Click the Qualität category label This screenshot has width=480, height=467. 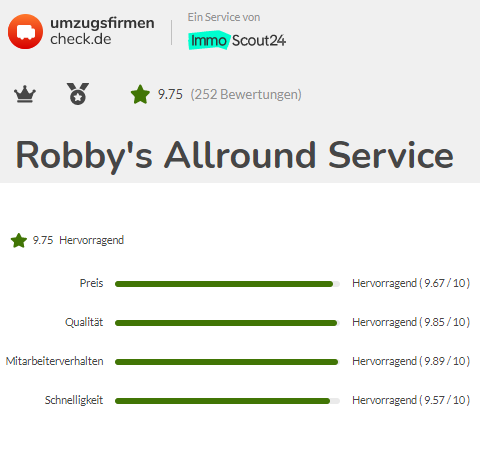pos(84,322)
